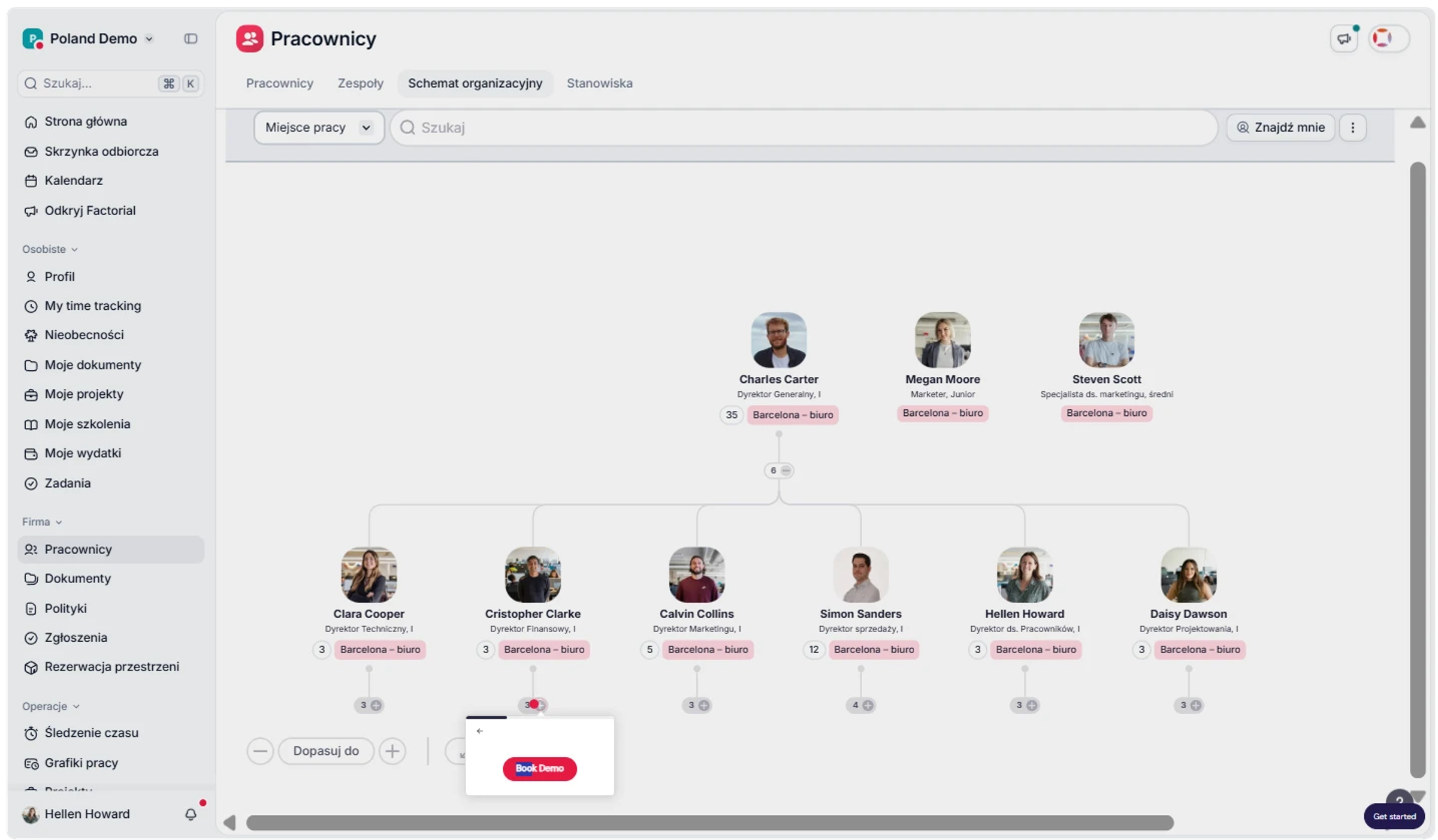The width and height of the screenshot is (1438, 840).
Task: Open the Miejsce pracy dropdown
Action: click(x=319, y=128)
